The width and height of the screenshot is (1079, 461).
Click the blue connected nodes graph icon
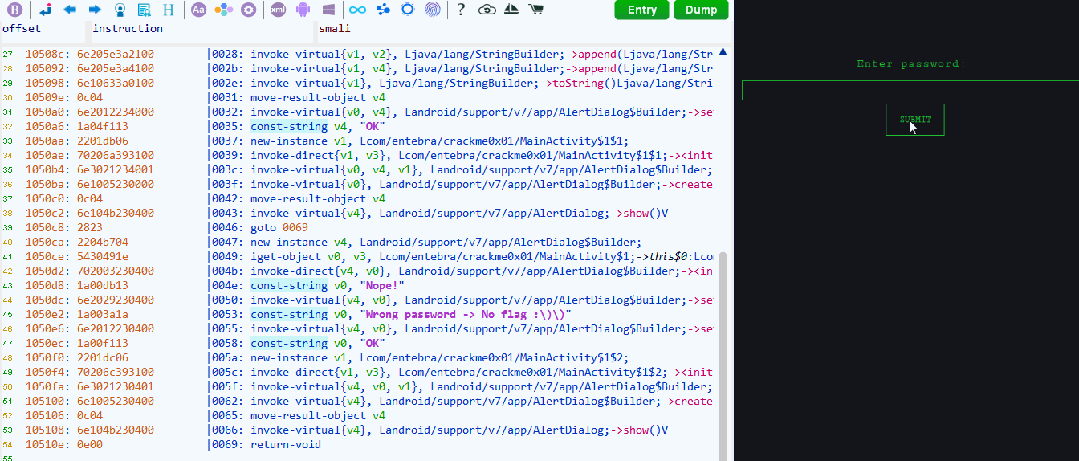[383, 10]
